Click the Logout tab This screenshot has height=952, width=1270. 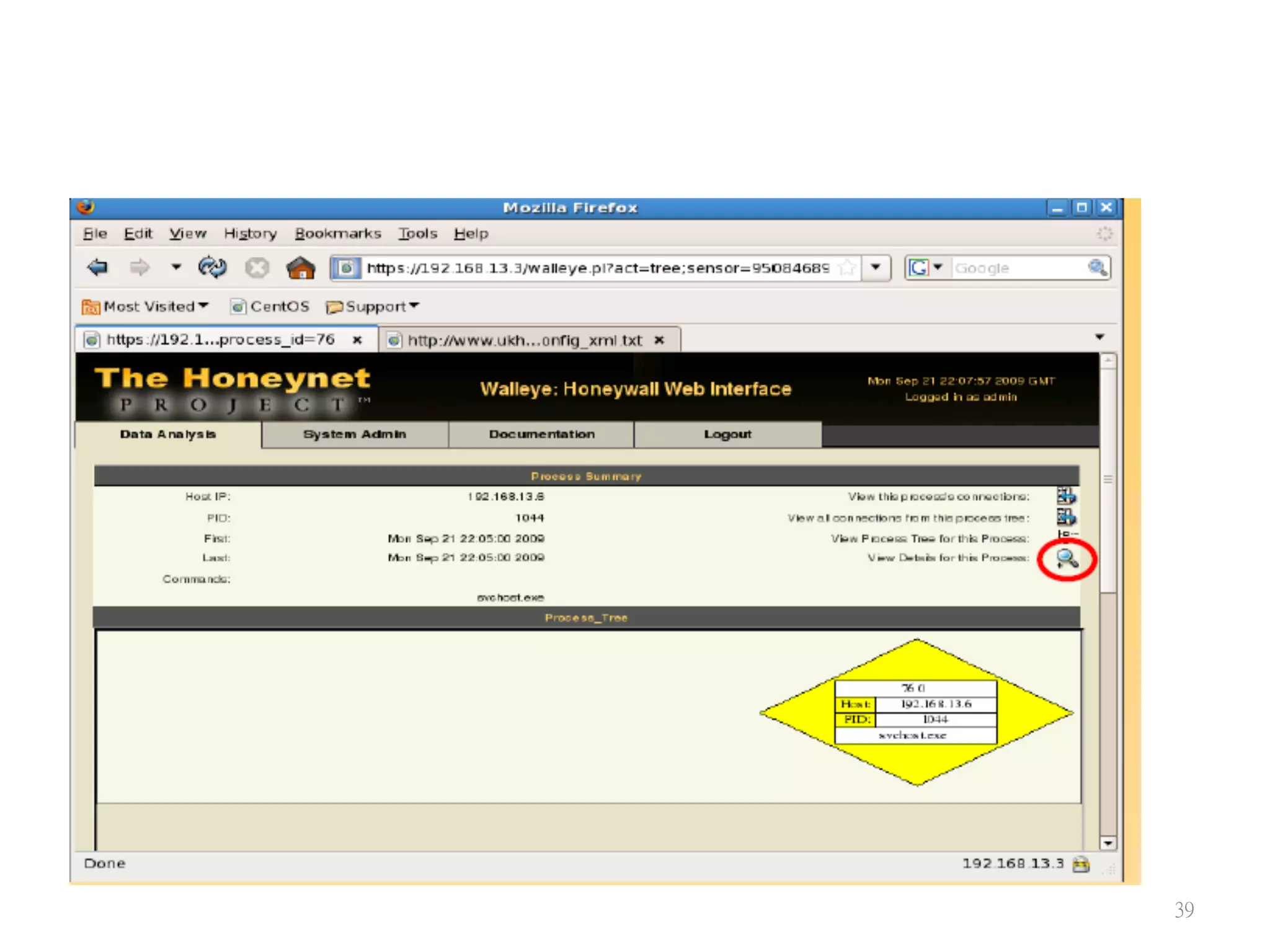[x=727, y=434]
